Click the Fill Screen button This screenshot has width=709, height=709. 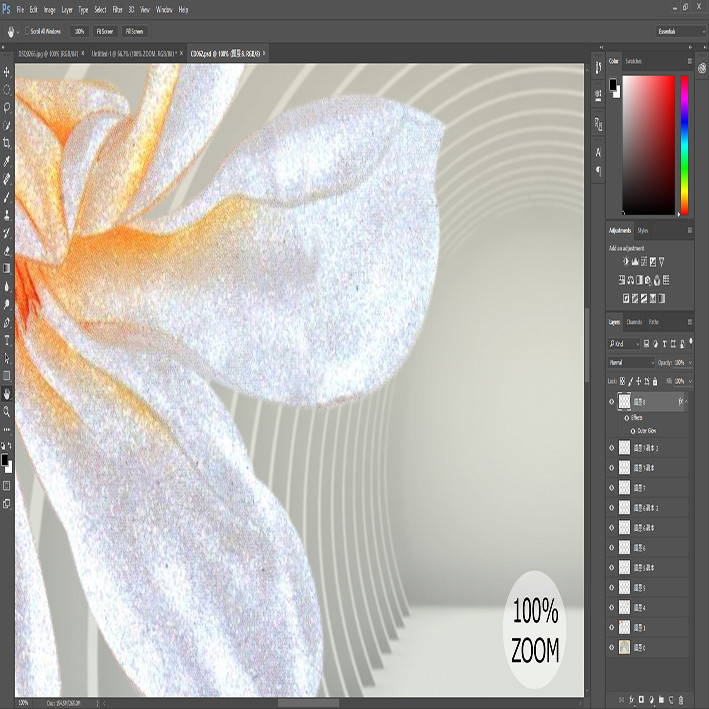[134, 31]
